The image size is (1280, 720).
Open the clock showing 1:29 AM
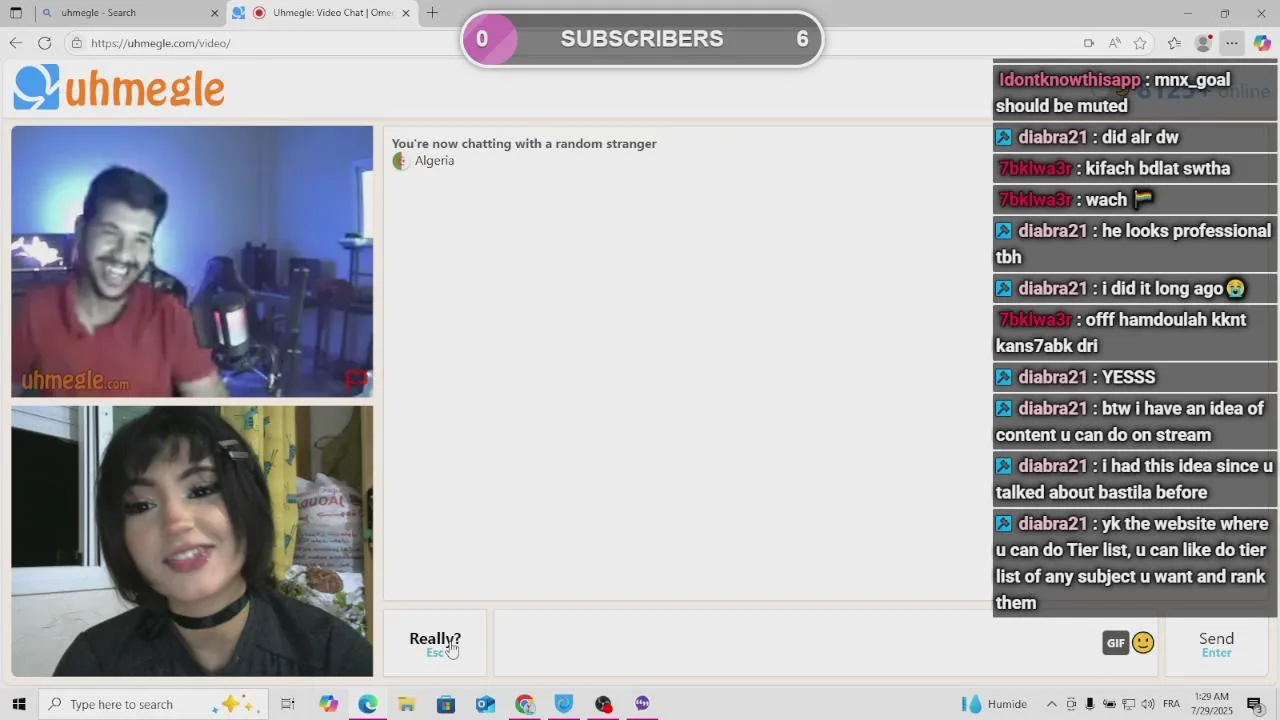1212,704
